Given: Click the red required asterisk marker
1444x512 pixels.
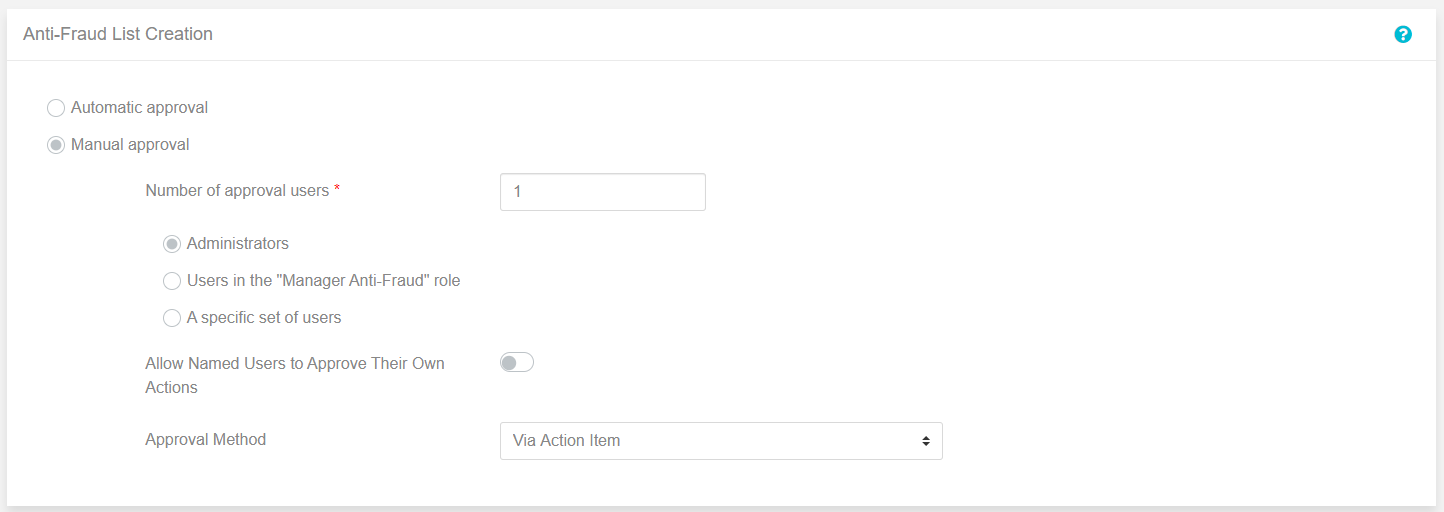Looking at the screenshot, I should (x=337, y=188).
